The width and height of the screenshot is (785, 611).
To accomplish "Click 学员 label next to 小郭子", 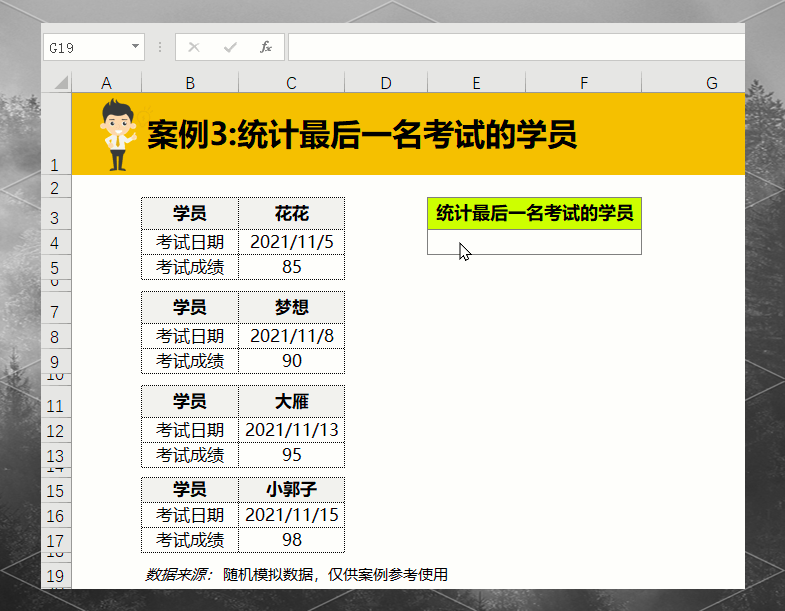I will (190, 490).
